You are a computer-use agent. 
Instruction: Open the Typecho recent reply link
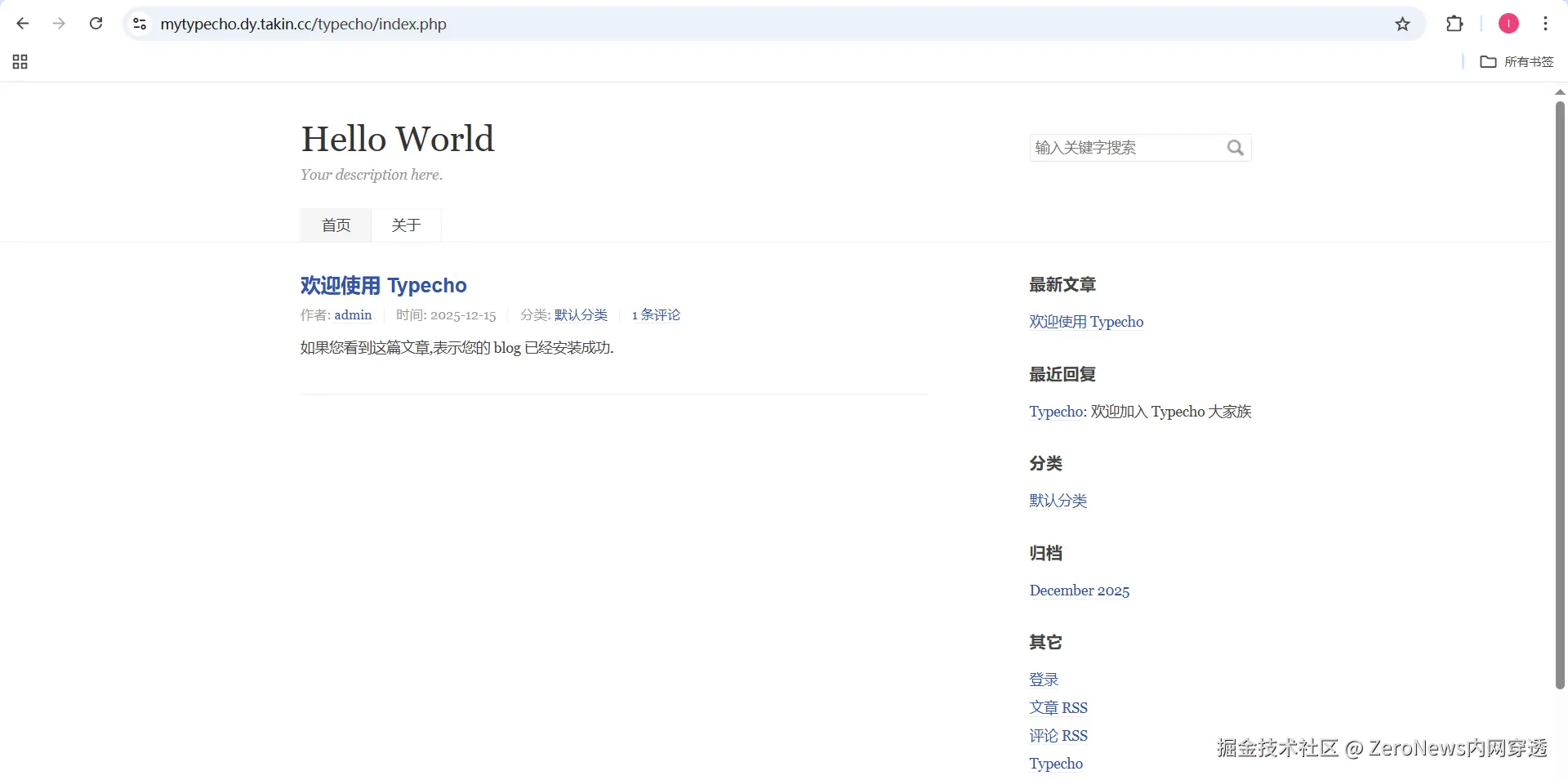(x=1057, y=412)
